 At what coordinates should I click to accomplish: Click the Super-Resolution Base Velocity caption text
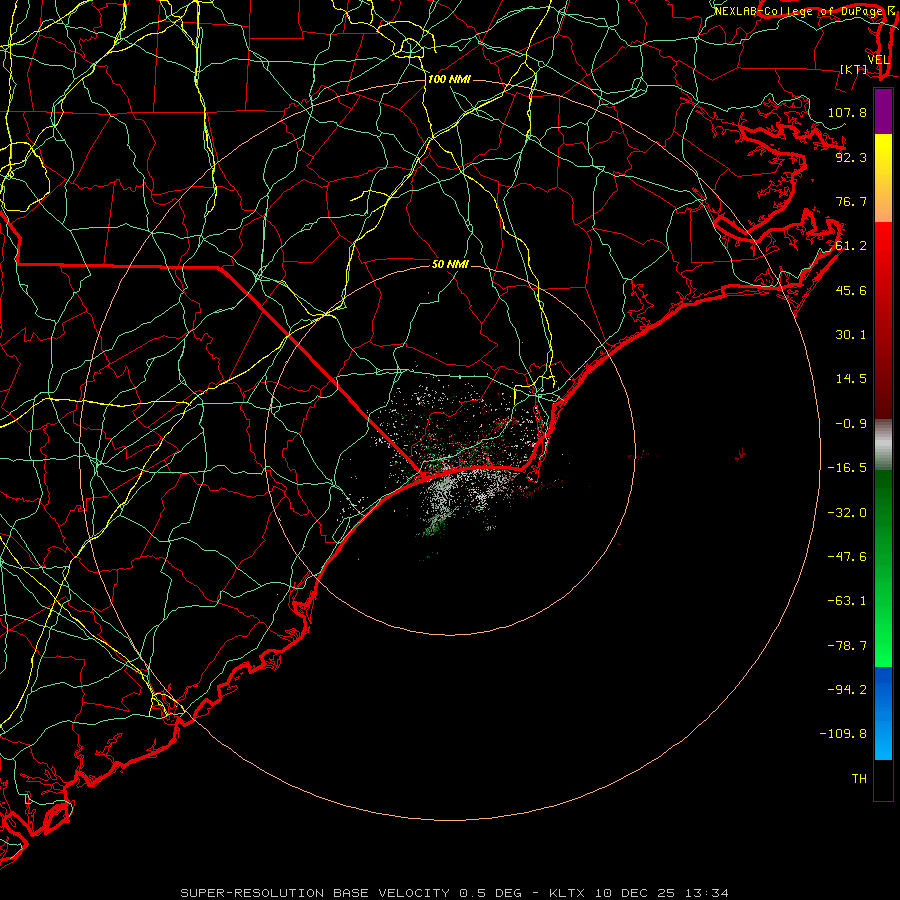click(x=454, y=893)
